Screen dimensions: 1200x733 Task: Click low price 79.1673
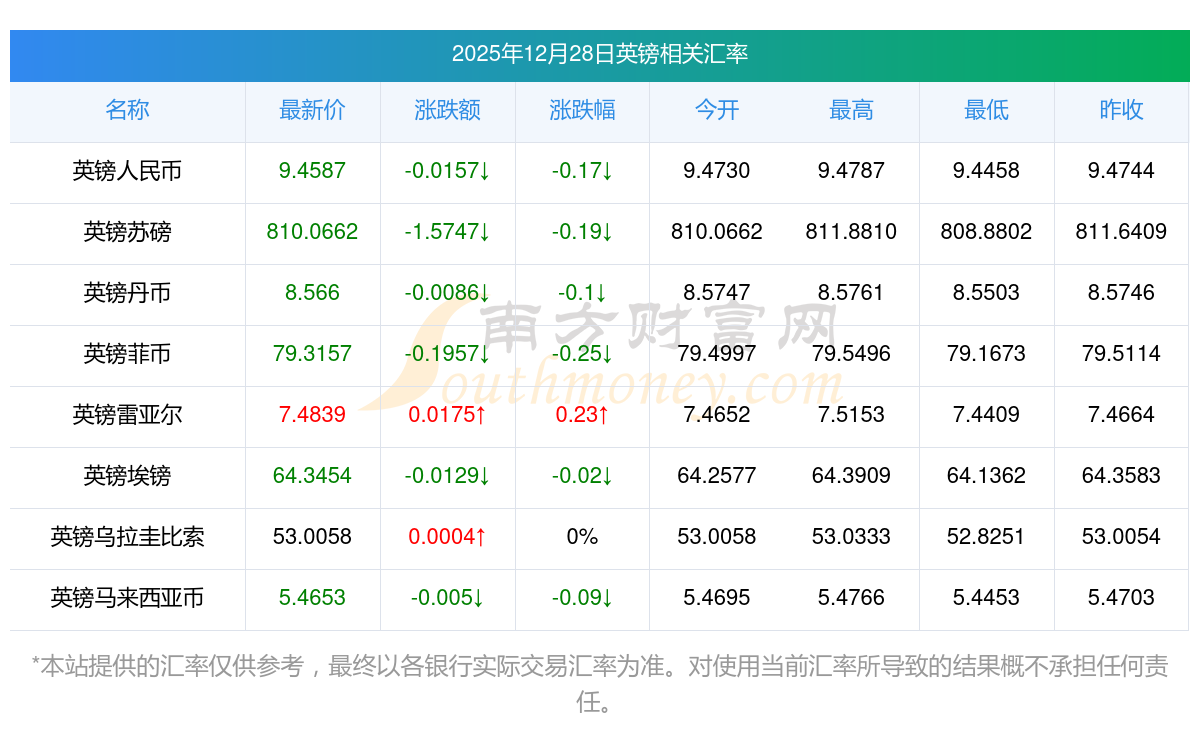click(986, 354)
